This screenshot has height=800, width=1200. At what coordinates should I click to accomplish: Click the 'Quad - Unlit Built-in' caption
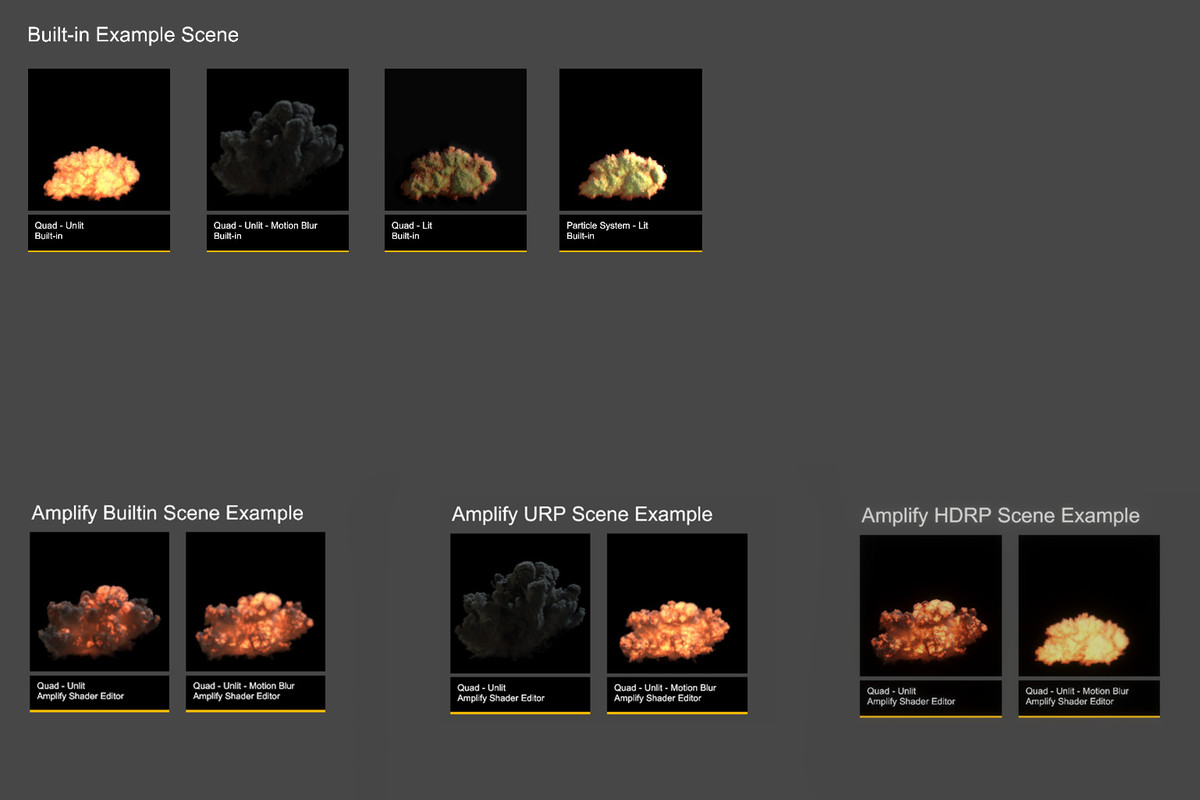click(99, 233)
